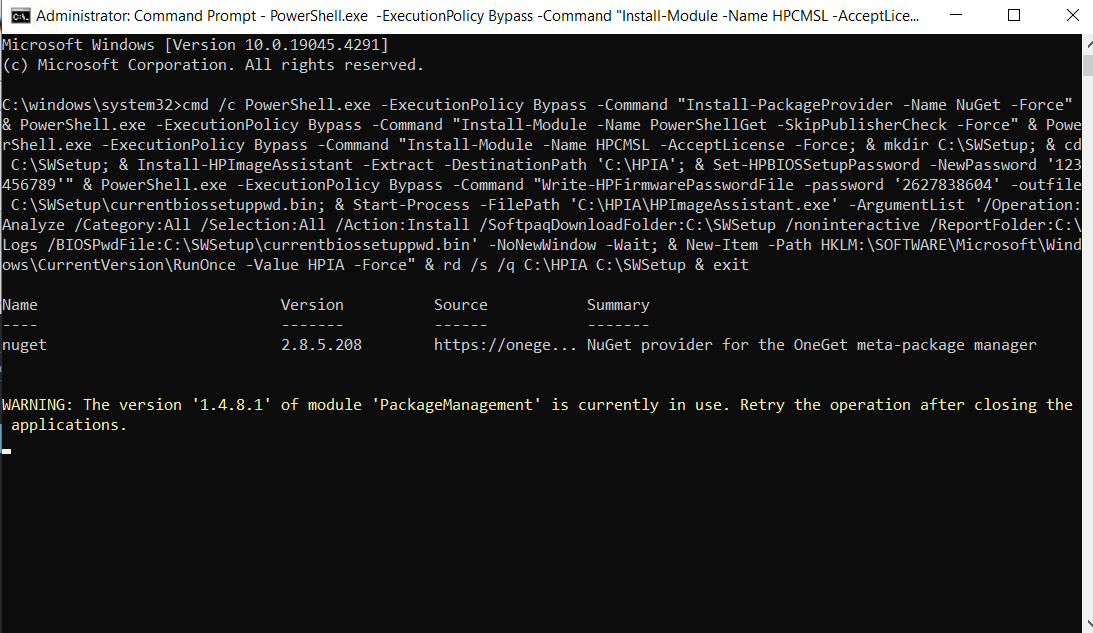Click the truncated 'https://onege...' source
This screenshot has width=1093, height=633.
[505, 345]
